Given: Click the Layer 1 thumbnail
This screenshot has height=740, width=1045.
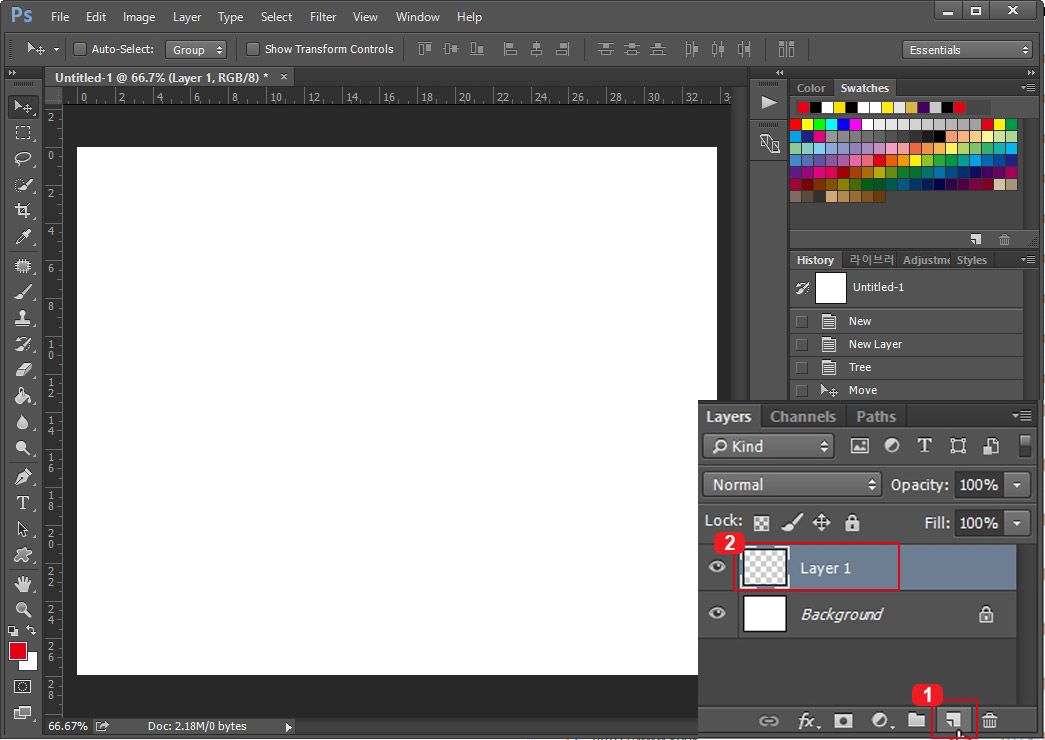Looking at the screenshot, I should point(764,567).
